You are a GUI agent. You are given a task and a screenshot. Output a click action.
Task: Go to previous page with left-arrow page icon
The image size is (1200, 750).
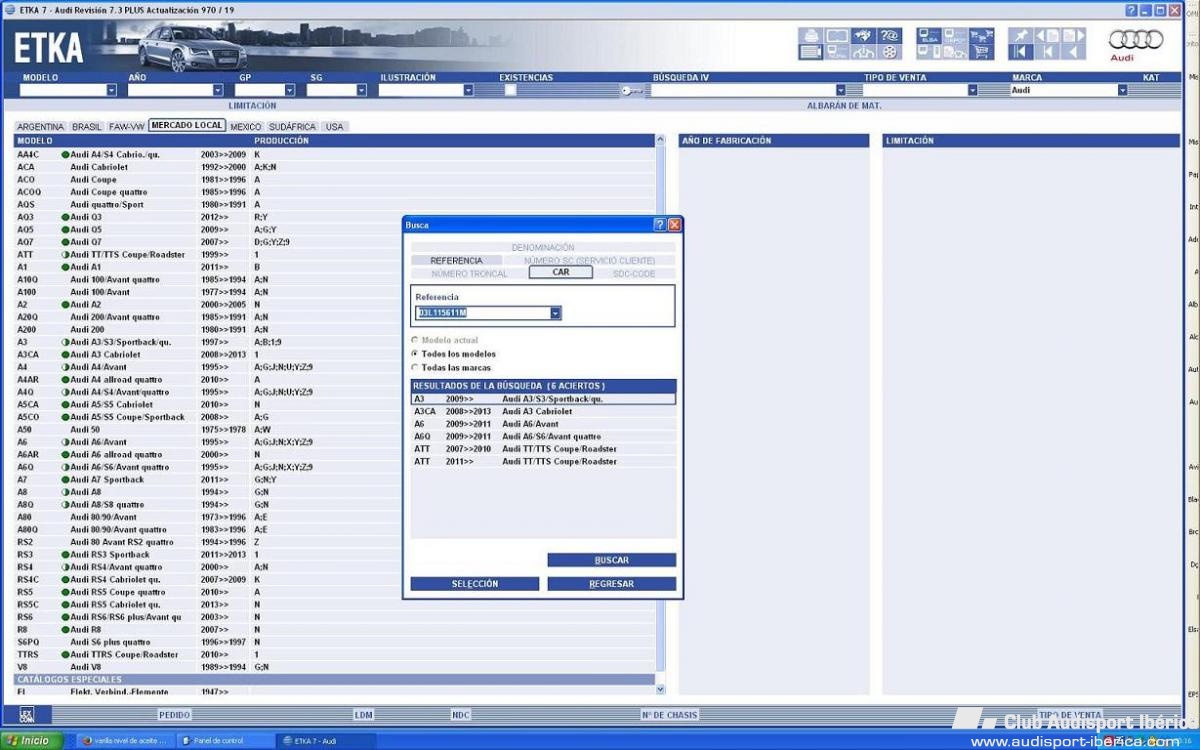(x=1047, y=36)
